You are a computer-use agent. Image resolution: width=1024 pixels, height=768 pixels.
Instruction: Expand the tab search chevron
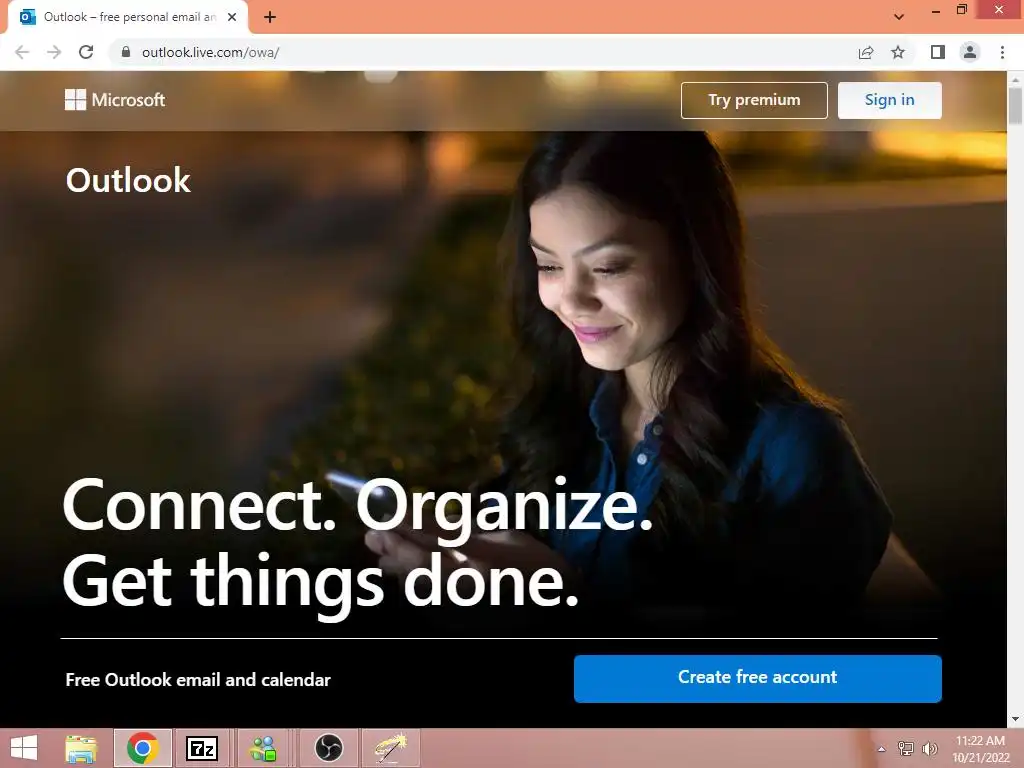coord(899,17)
